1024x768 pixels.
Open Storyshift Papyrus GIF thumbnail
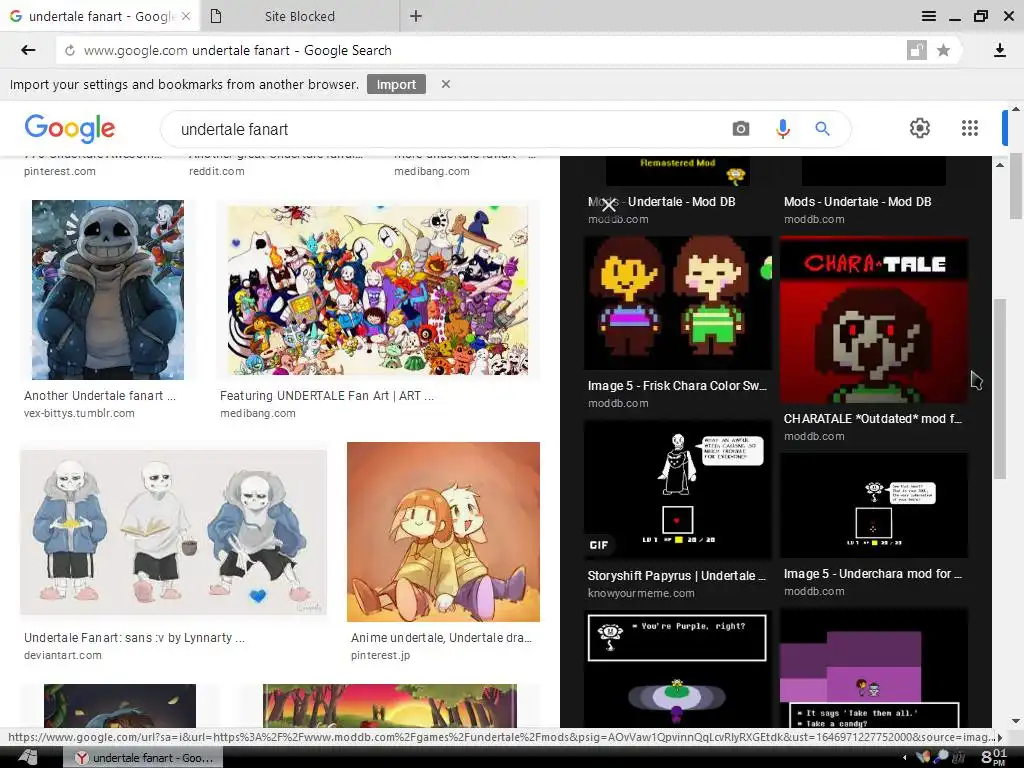pyautogui.click(x=677, y=490)
